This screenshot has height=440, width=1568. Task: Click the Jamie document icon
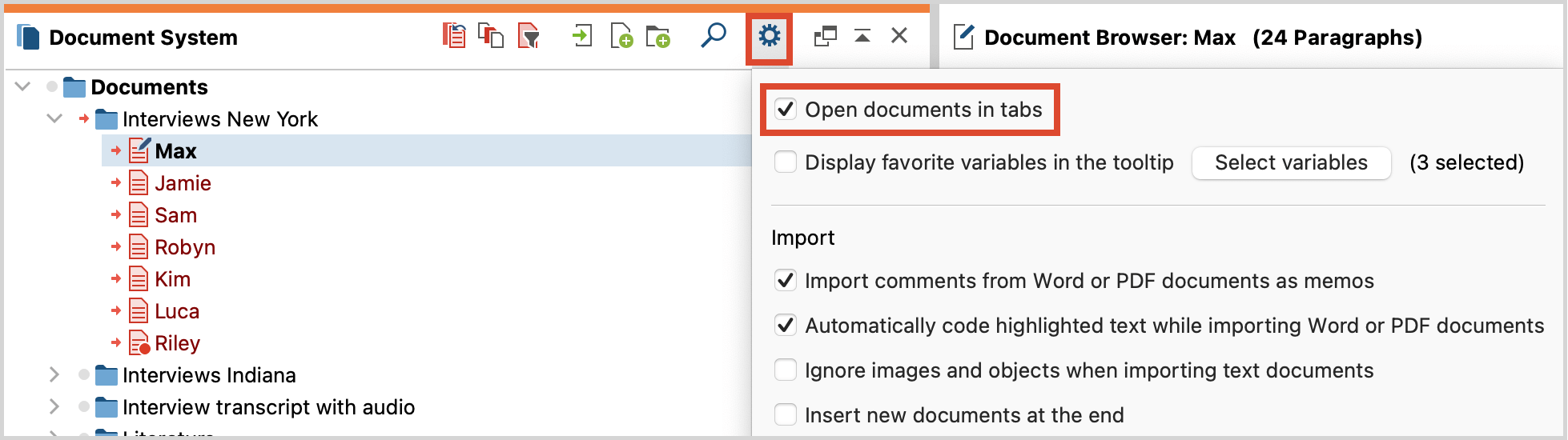pos(139,183)
